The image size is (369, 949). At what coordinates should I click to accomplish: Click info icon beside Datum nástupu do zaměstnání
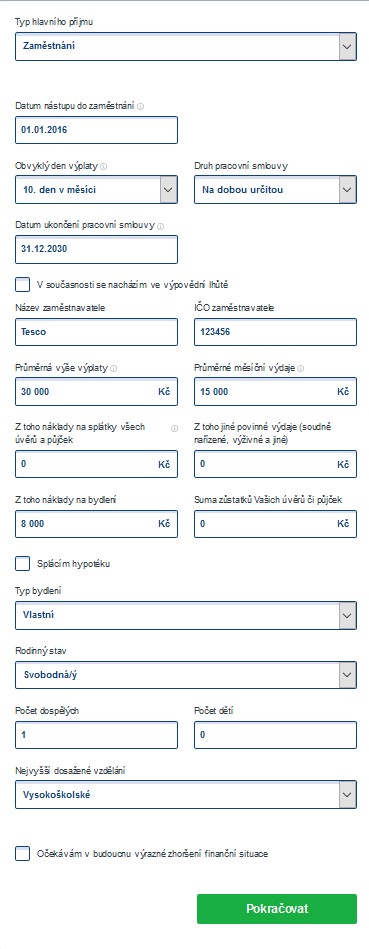(x=140, y=106)
